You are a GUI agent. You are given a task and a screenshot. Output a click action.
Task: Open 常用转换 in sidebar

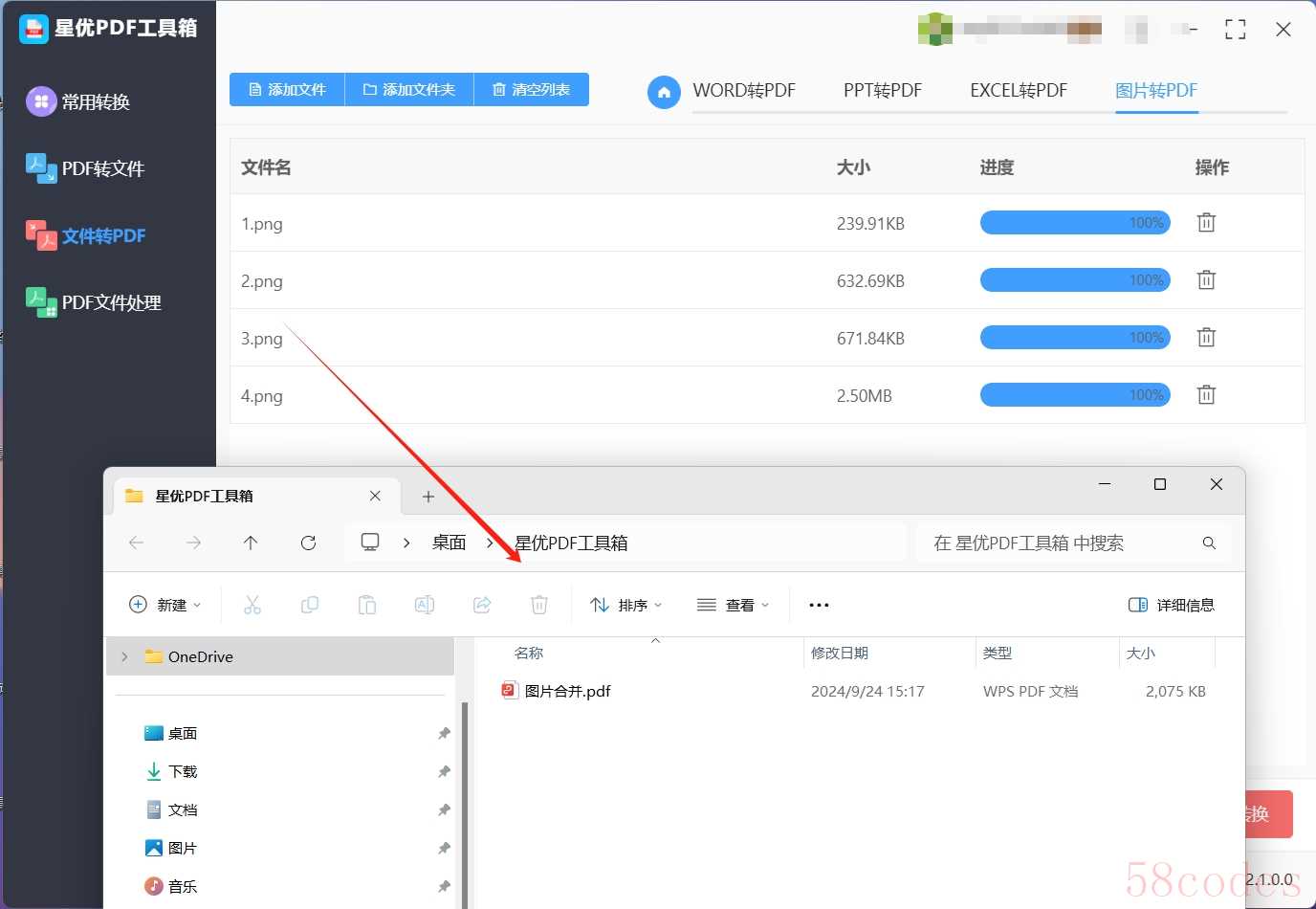coord(78,101)
